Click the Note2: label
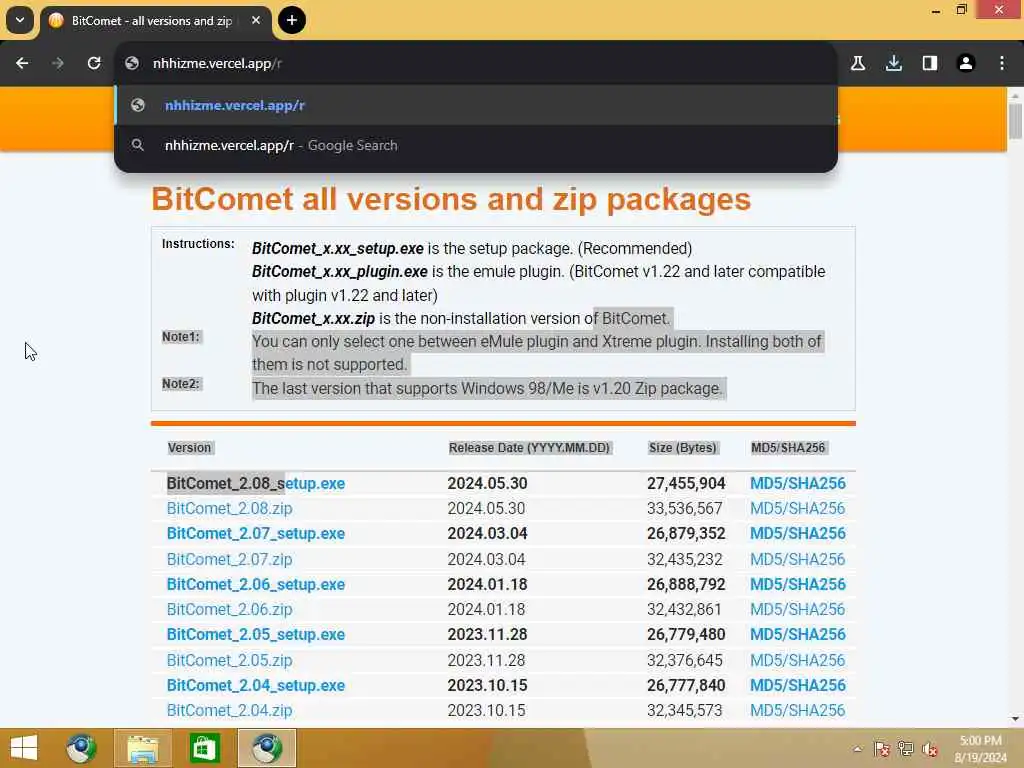This screenshot has width=1024, height=768. click(x=181, y=384)
